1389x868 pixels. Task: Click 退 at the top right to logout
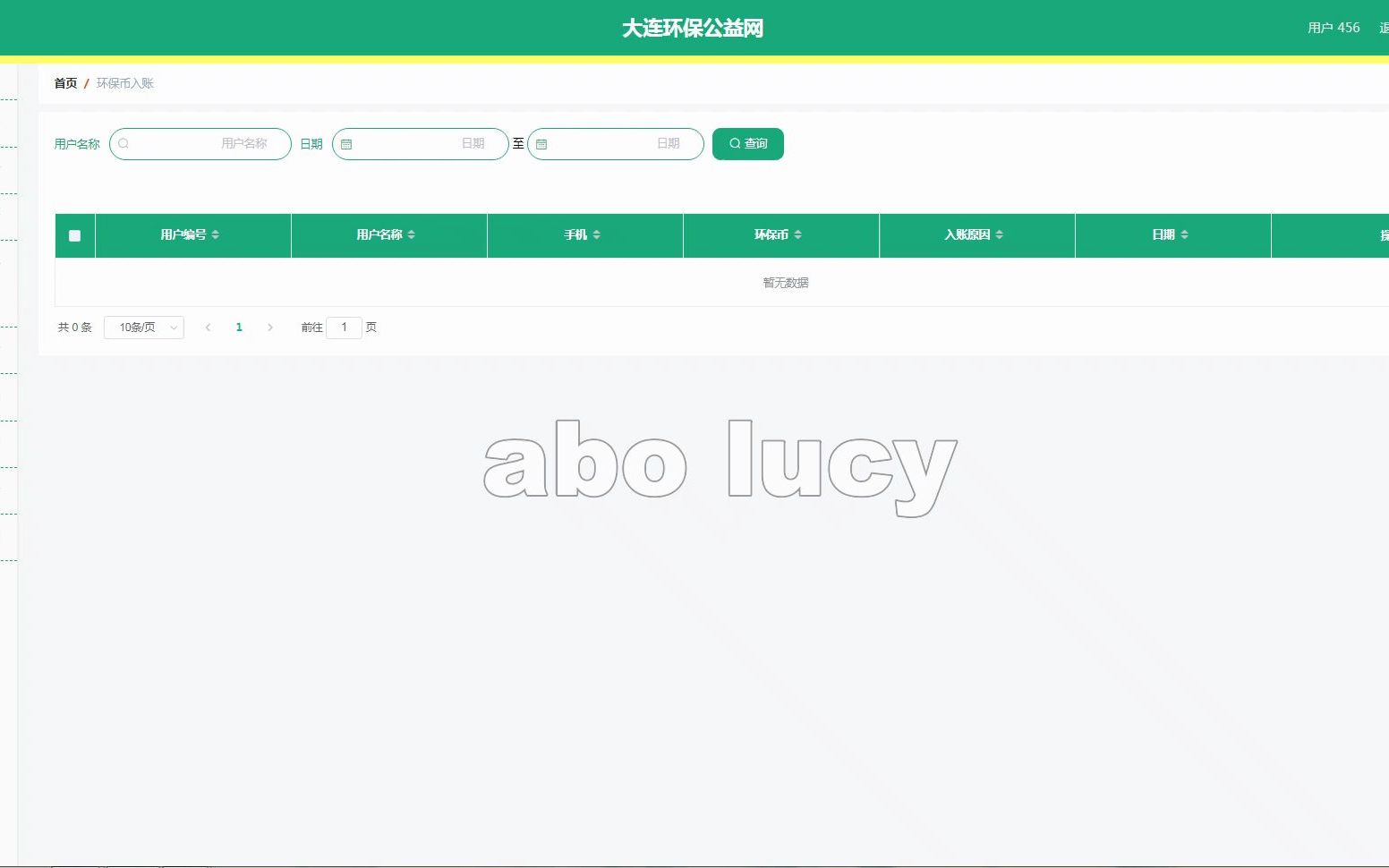click(1382, 28)
